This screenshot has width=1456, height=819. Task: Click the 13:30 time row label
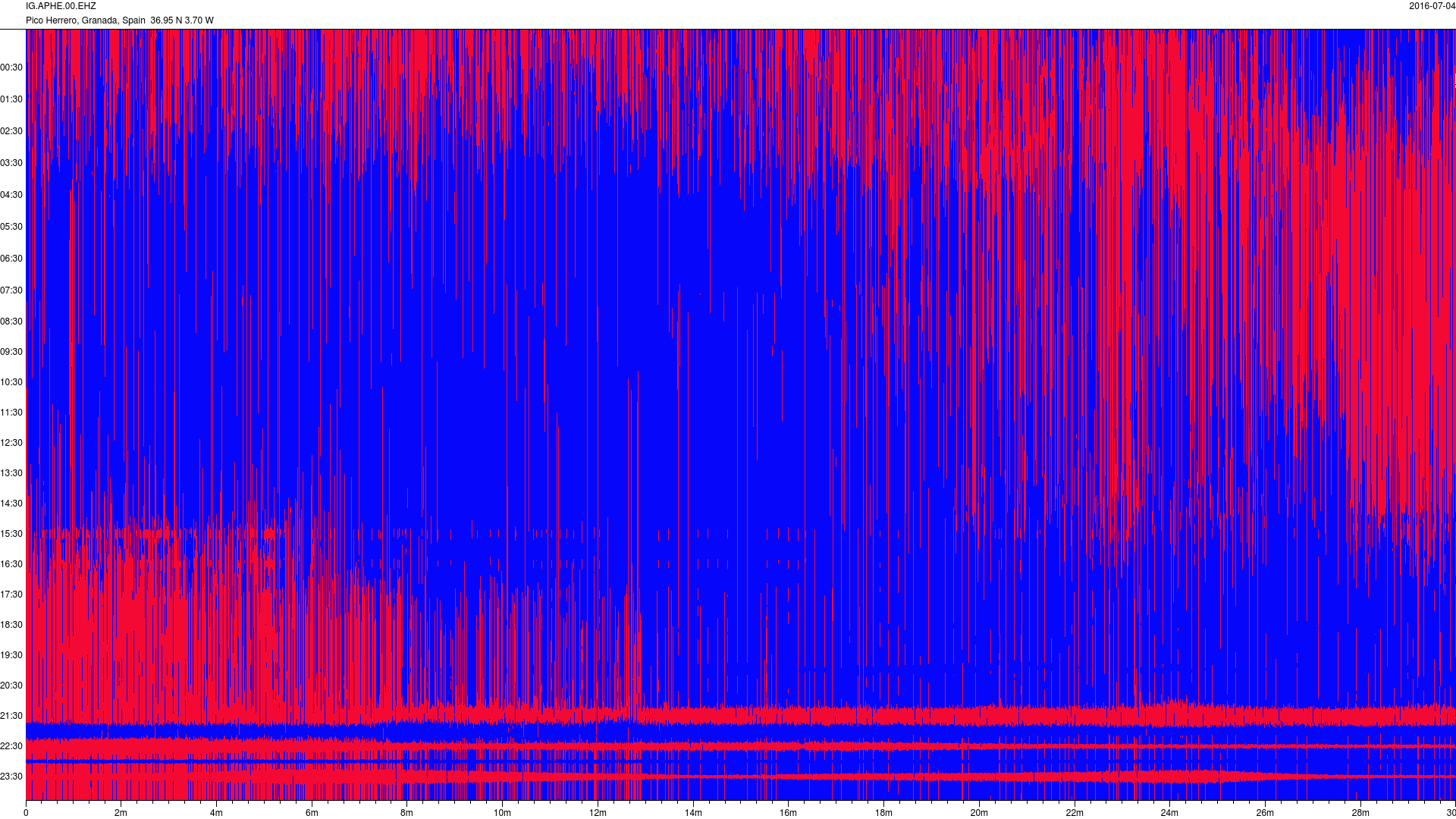tap(11, 473)
